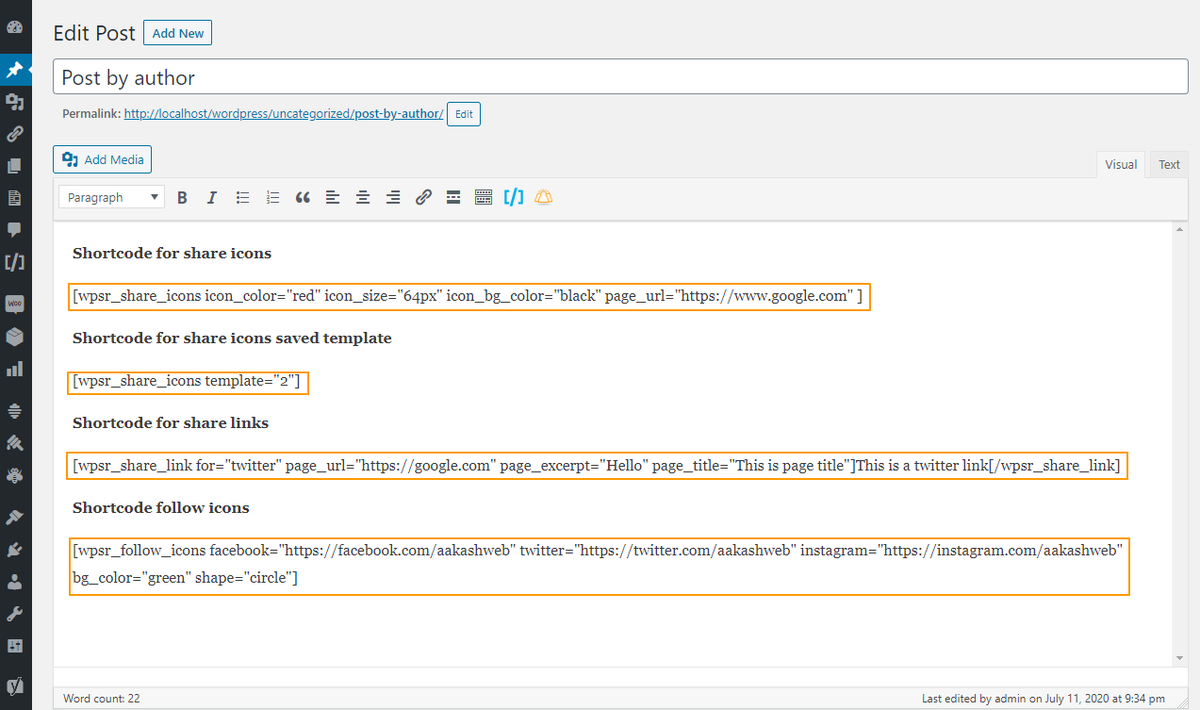The height and width of the screenshot is (710, 1200).
Task: Open the post permalink URL
Action: point(283,114)
